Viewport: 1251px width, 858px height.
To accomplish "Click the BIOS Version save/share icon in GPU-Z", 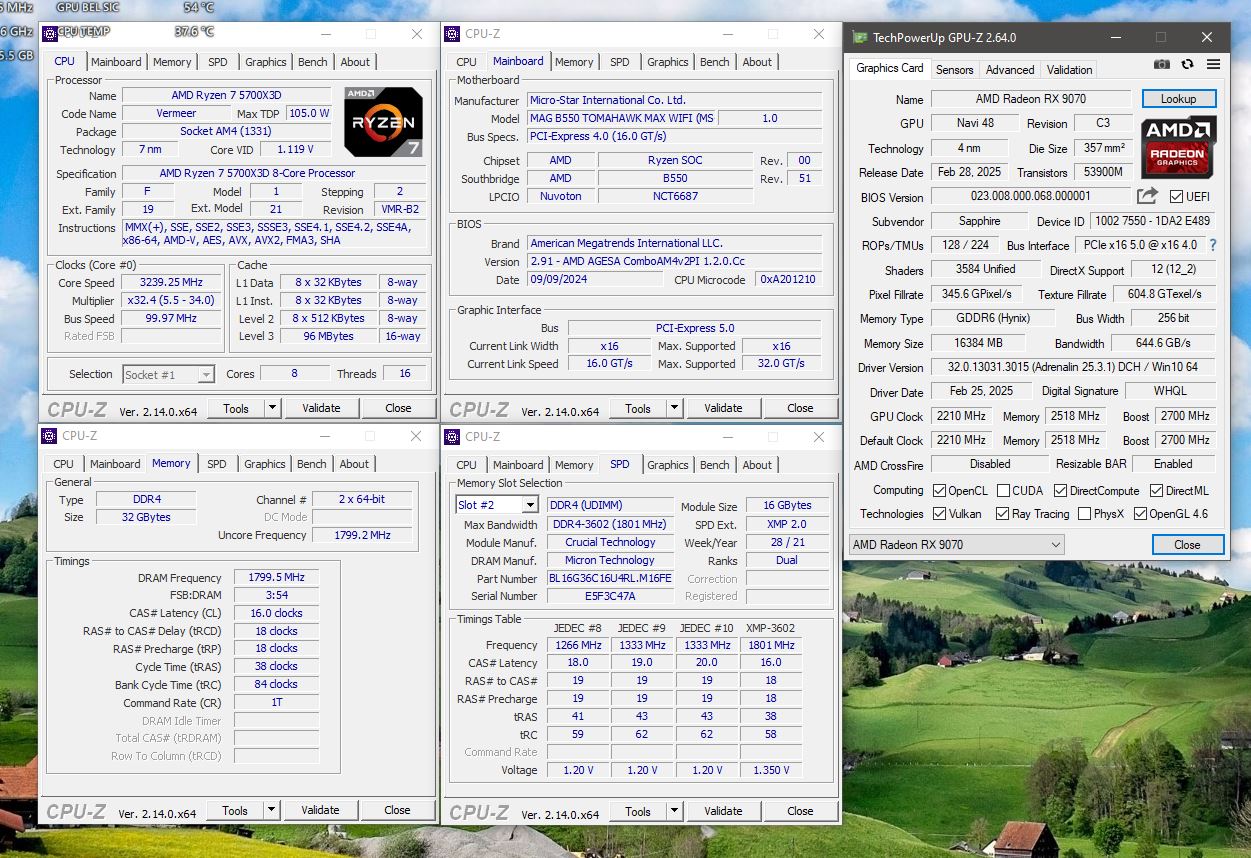I will 1147,196.
